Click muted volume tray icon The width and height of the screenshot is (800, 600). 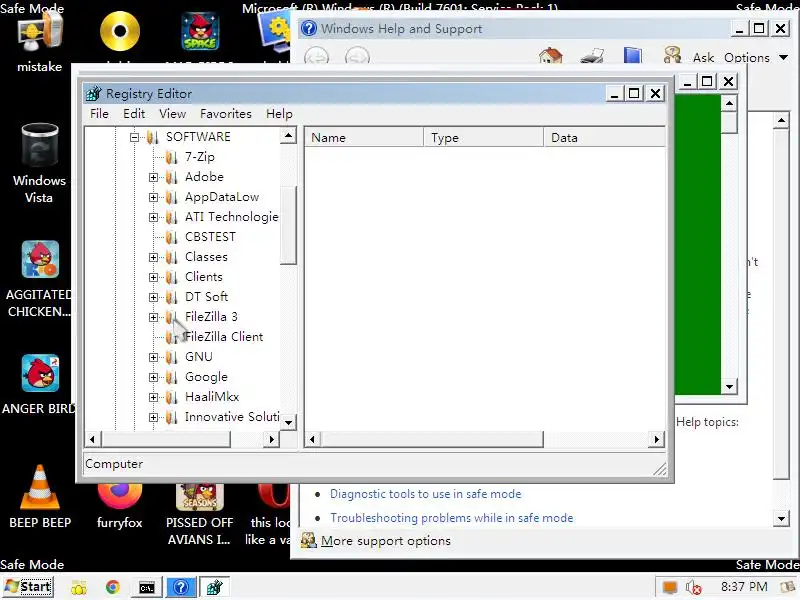point(693,588)
